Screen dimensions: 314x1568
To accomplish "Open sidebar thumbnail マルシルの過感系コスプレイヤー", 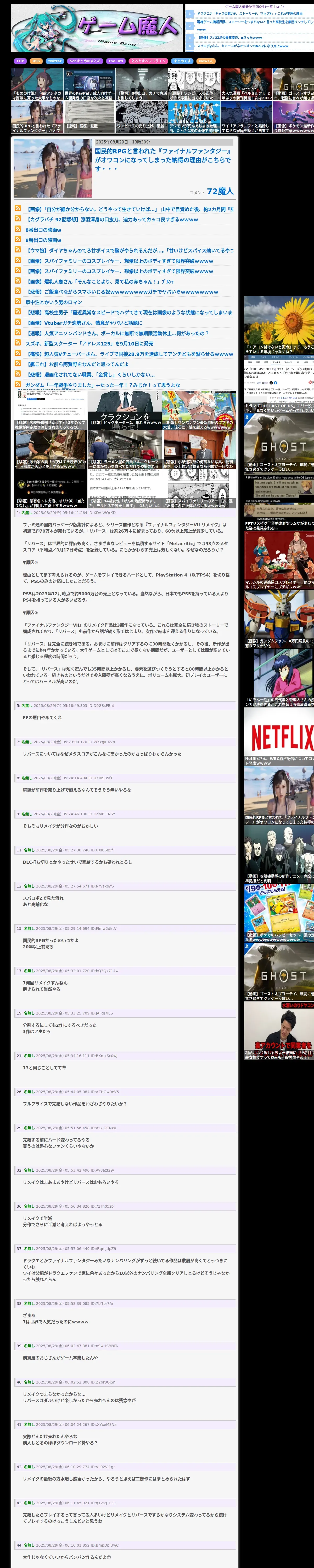I will pyautogui.click(x=279, y=561).
